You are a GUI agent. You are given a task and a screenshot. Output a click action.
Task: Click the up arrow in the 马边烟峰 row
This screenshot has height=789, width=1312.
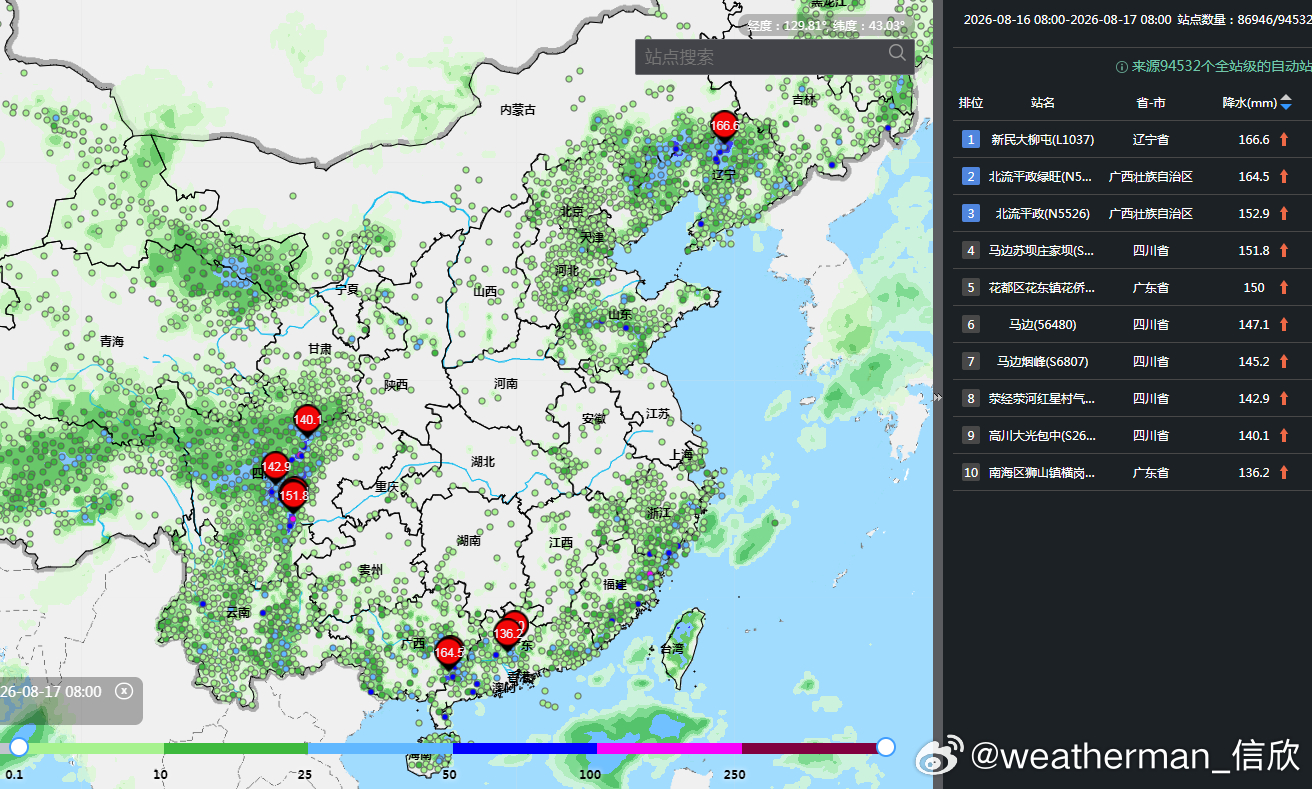coord(1284,362)
